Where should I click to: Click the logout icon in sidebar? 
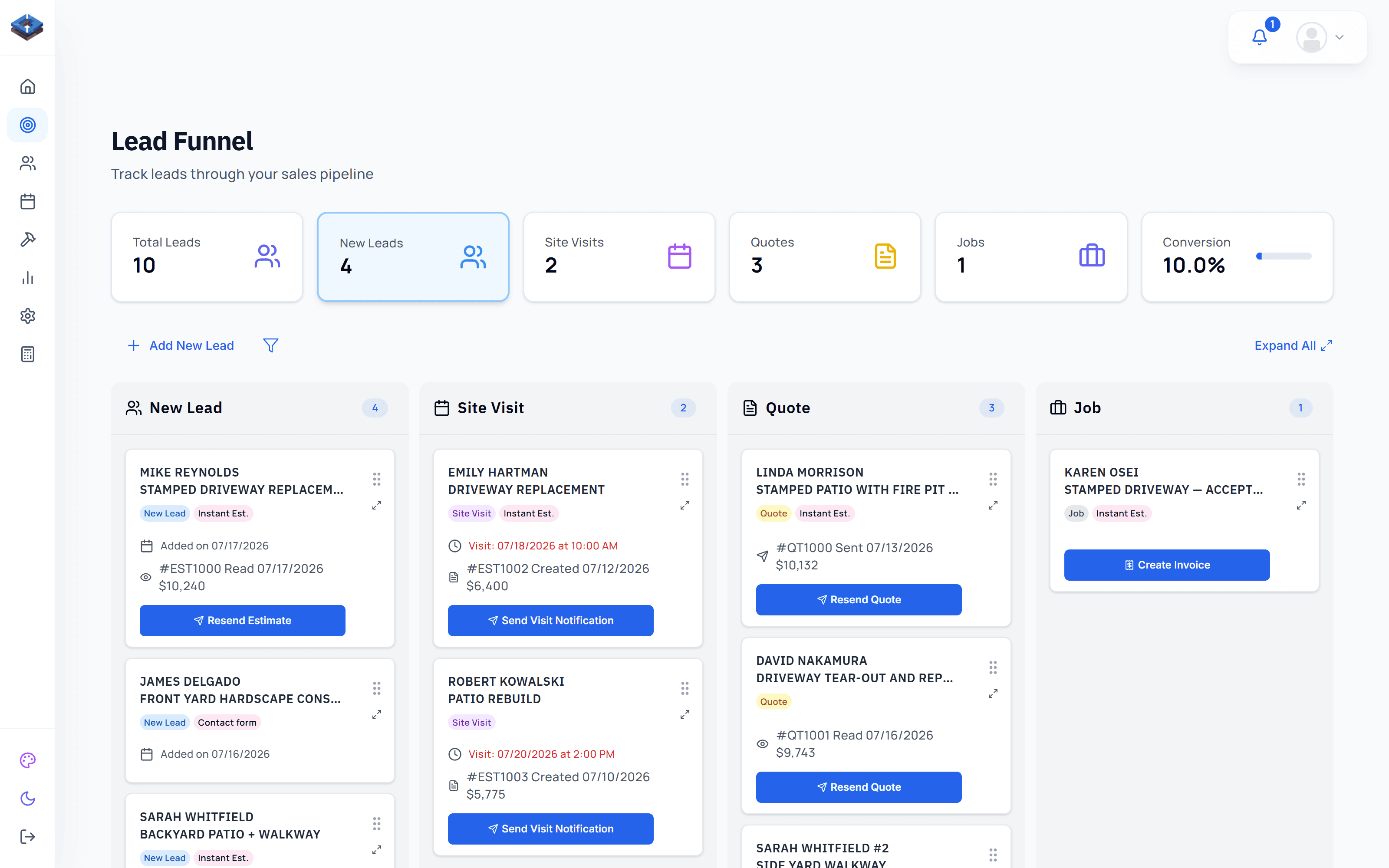(27, 837)
